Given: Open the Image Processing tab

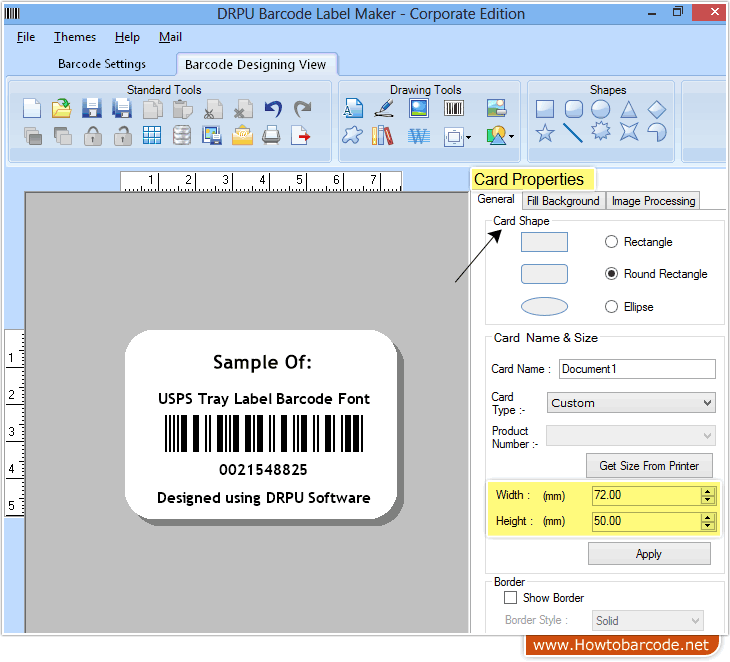Looking at the screenshot, I should [653, 201].
